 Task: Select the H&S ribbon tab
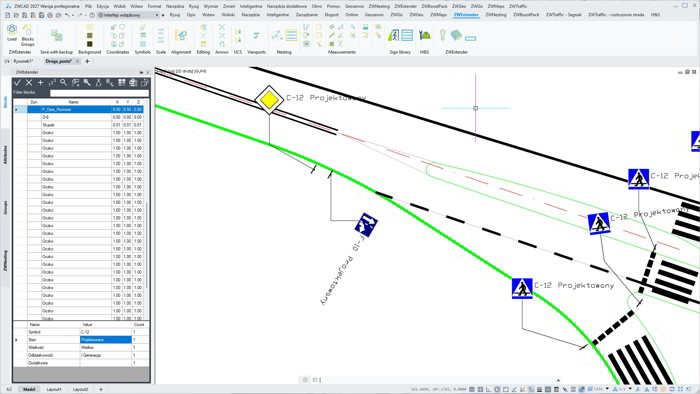(x=655, y=15)
